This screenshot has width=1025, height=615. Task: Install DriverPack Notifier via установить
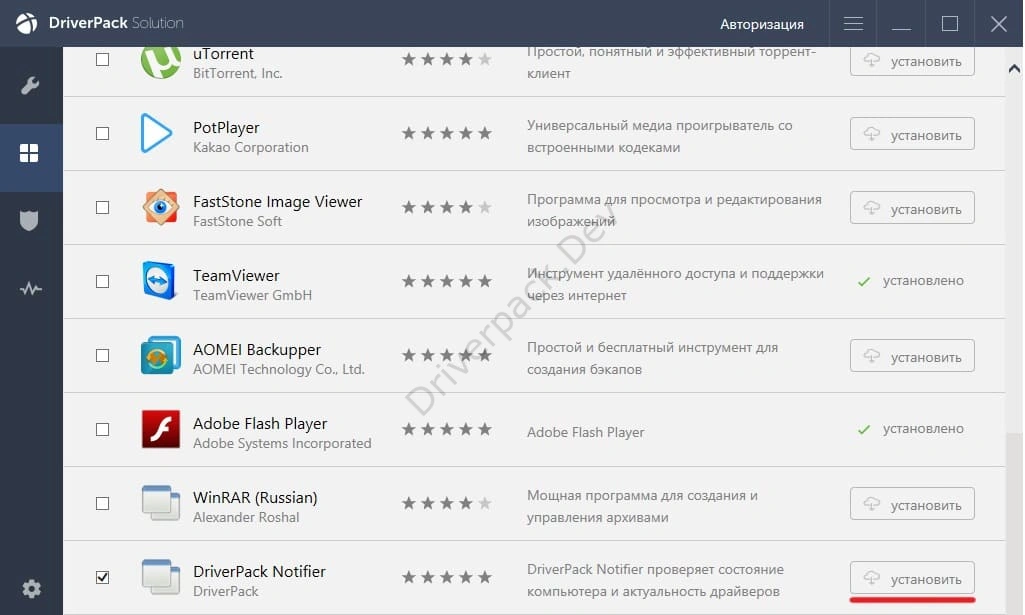(x=912, y=578)
